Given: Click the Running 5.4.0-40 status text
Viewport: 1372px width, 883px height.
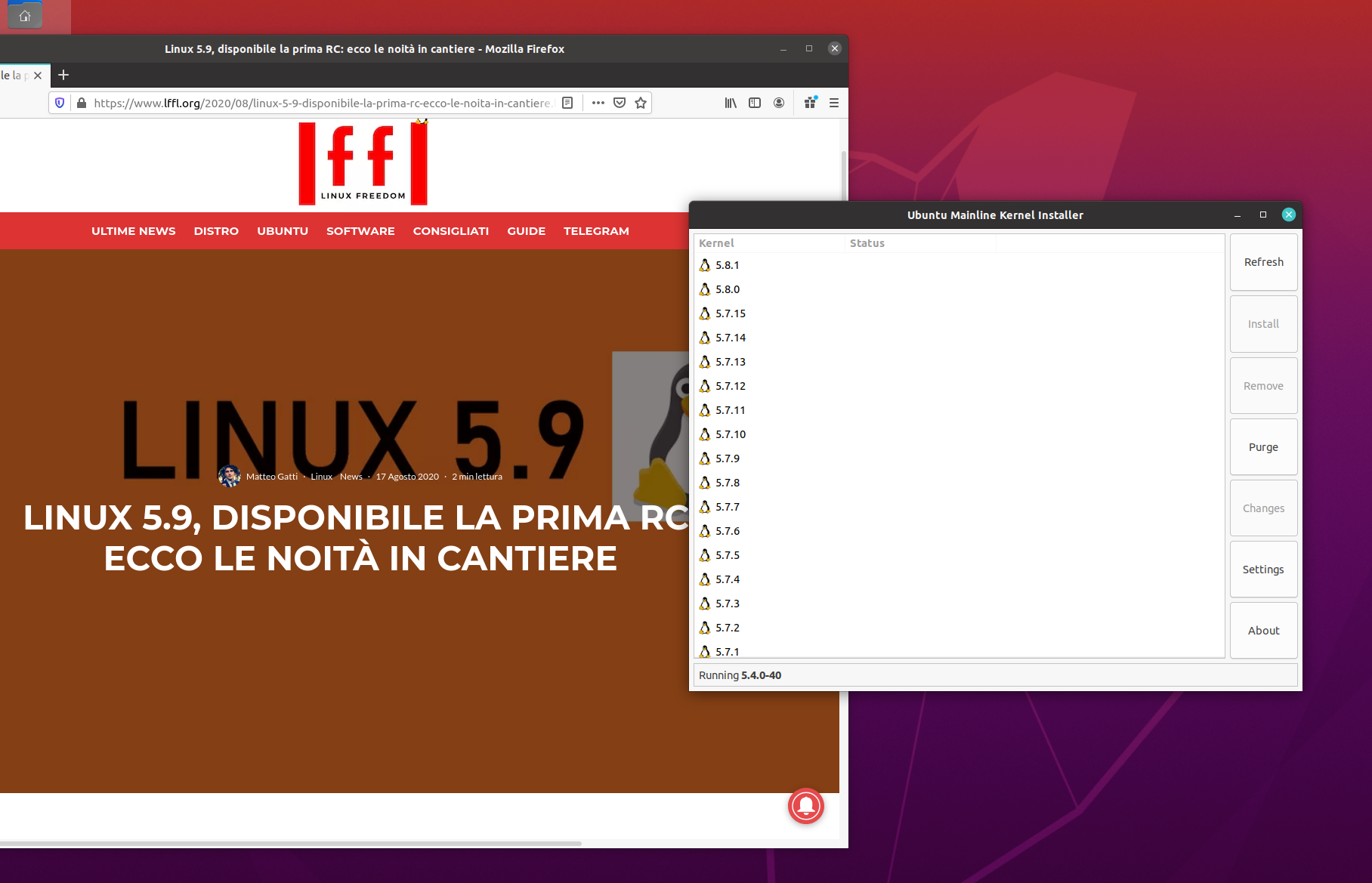Looking at the screenshot, I should pyautogui.click(x=740, y=675).
